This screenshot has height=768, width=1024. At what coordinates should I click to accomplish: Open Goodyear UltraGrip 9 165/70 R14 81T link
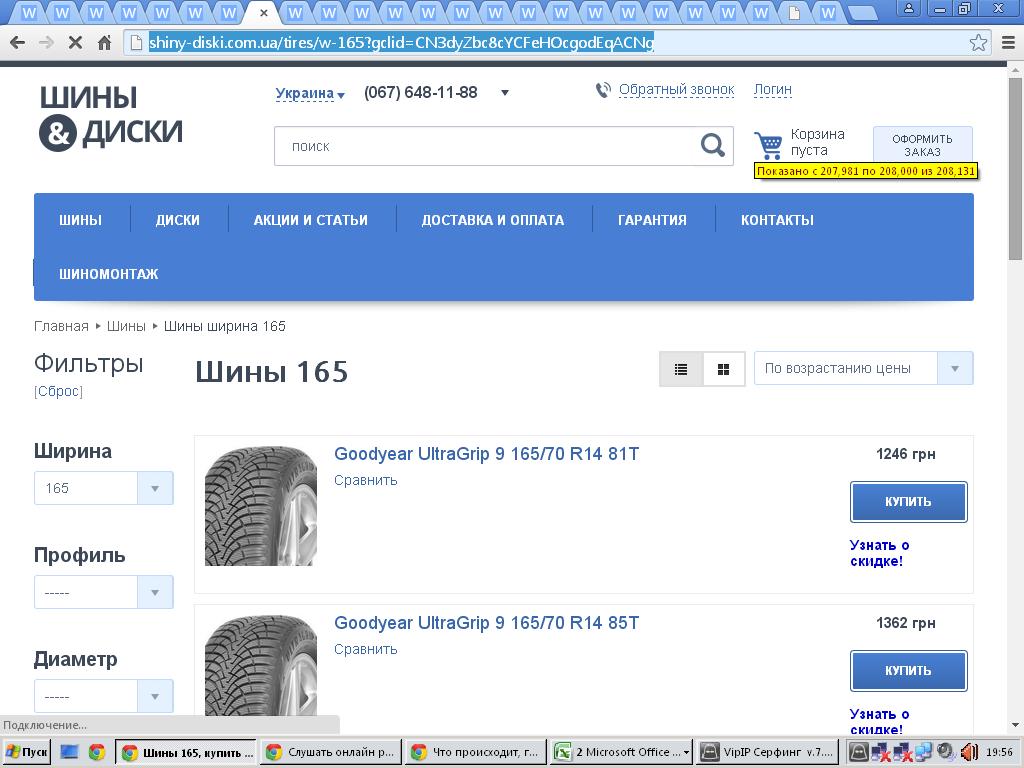tap(487, 454)
